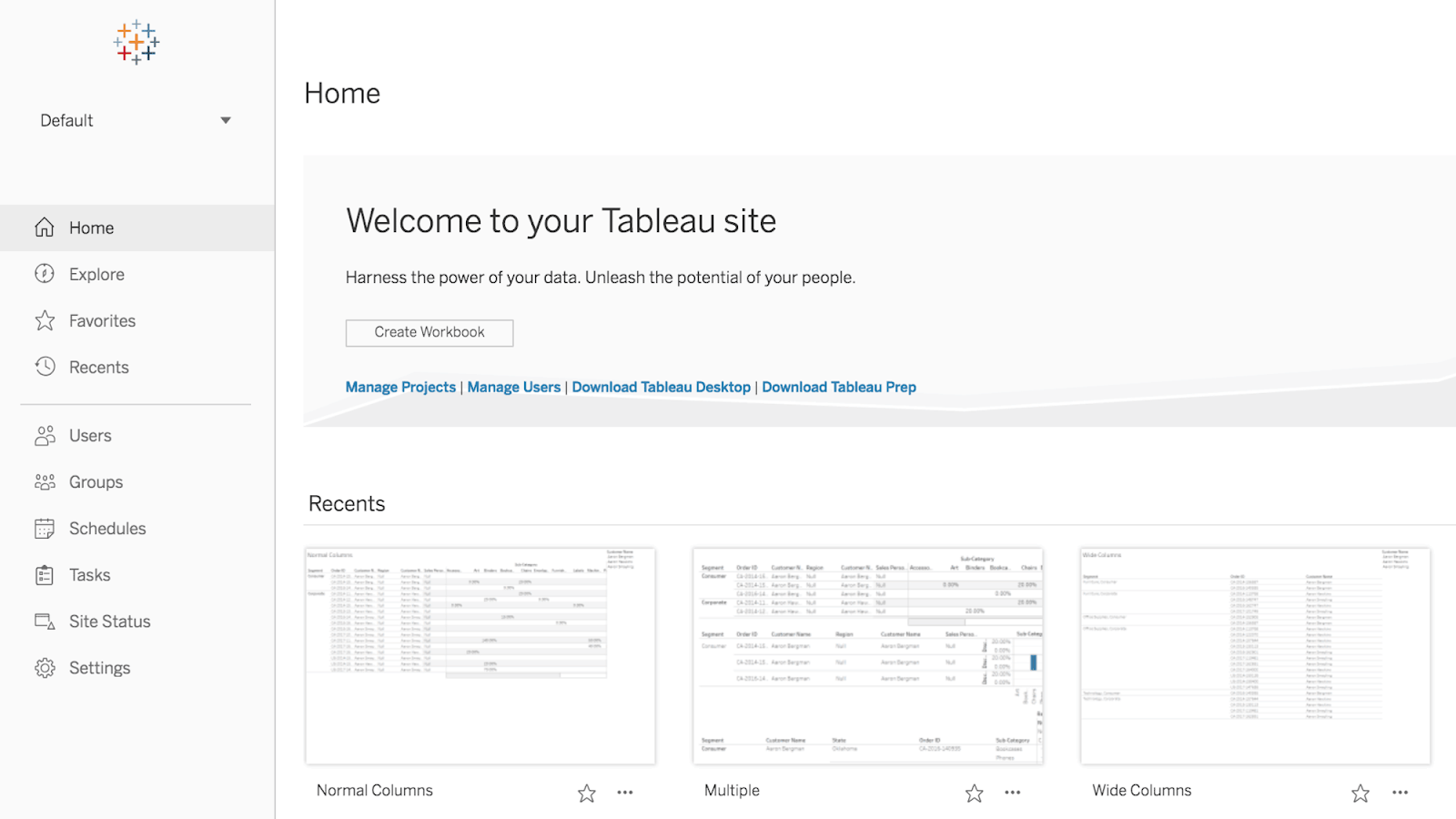Favorite Wide Columns with its star

coord(1360,794)
